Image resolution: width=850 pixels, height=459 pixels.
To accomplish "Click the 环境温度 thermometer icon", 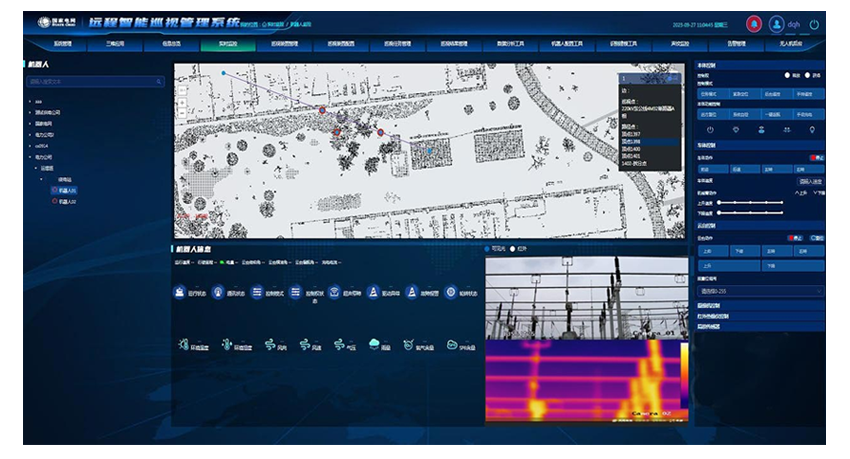I will [x=183, y=344].
